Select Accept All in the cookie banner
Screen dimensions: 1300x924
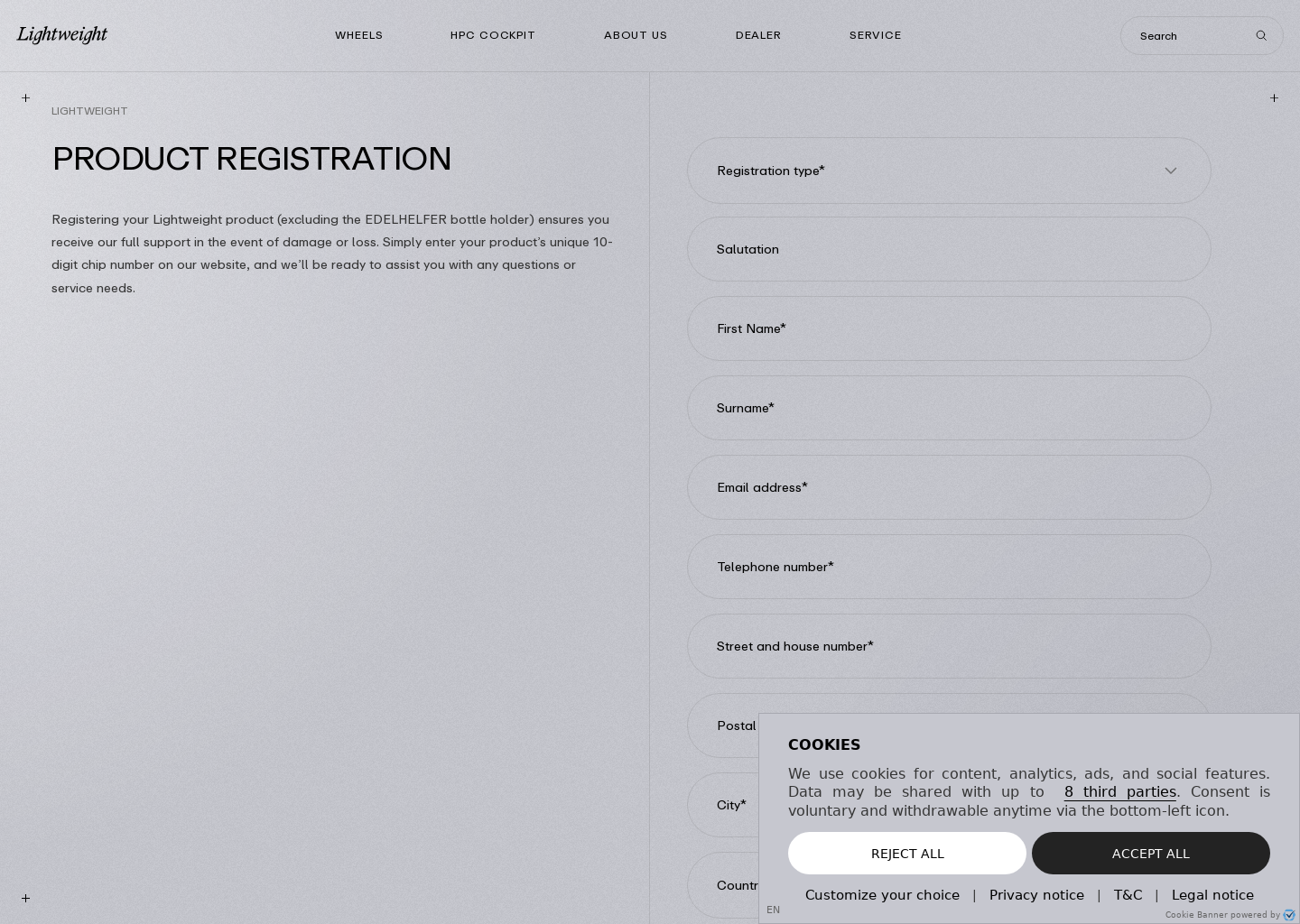(1151, 853)
